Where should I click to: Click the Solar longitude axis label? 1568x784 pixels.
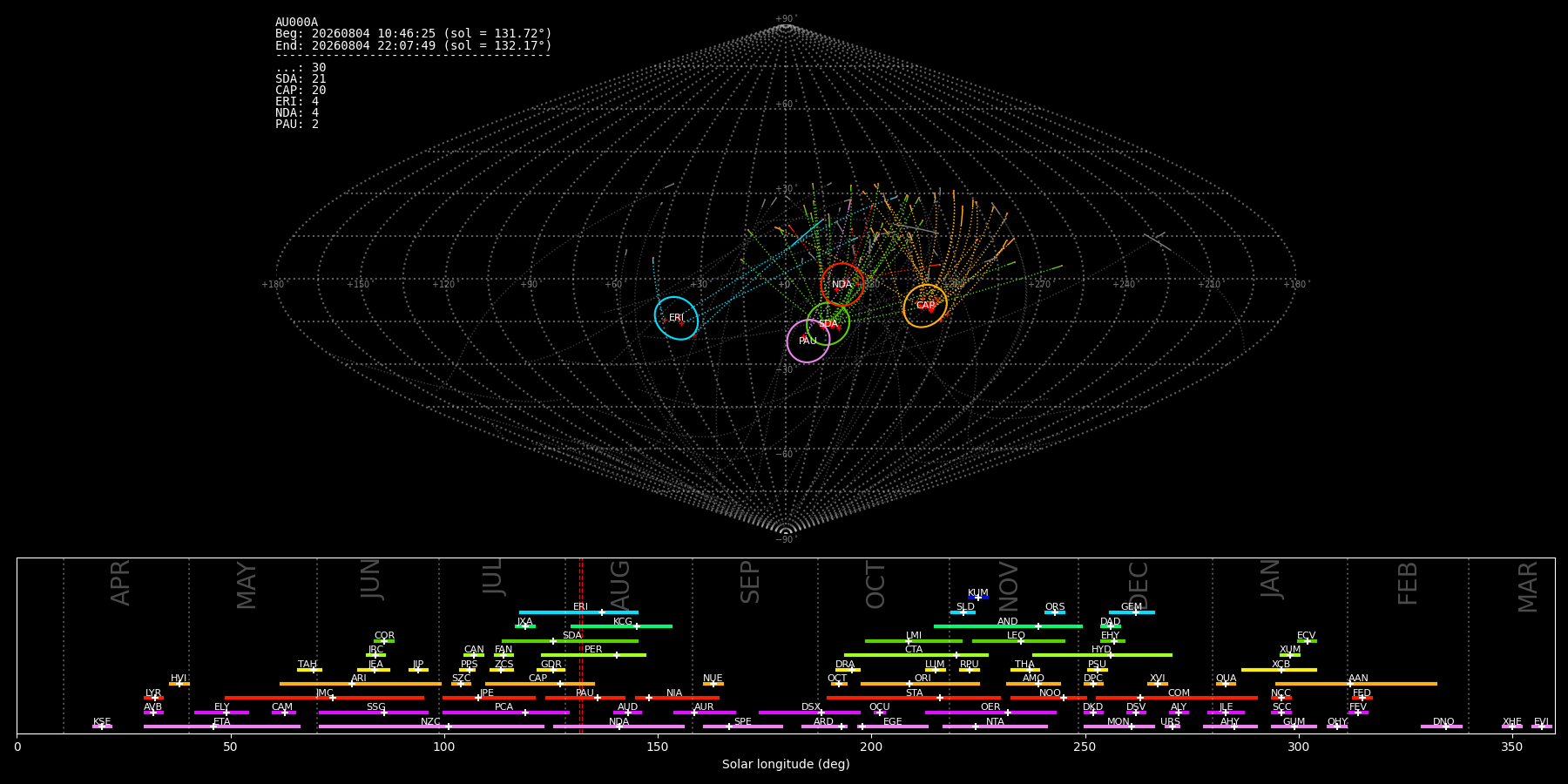pos(786,765)
